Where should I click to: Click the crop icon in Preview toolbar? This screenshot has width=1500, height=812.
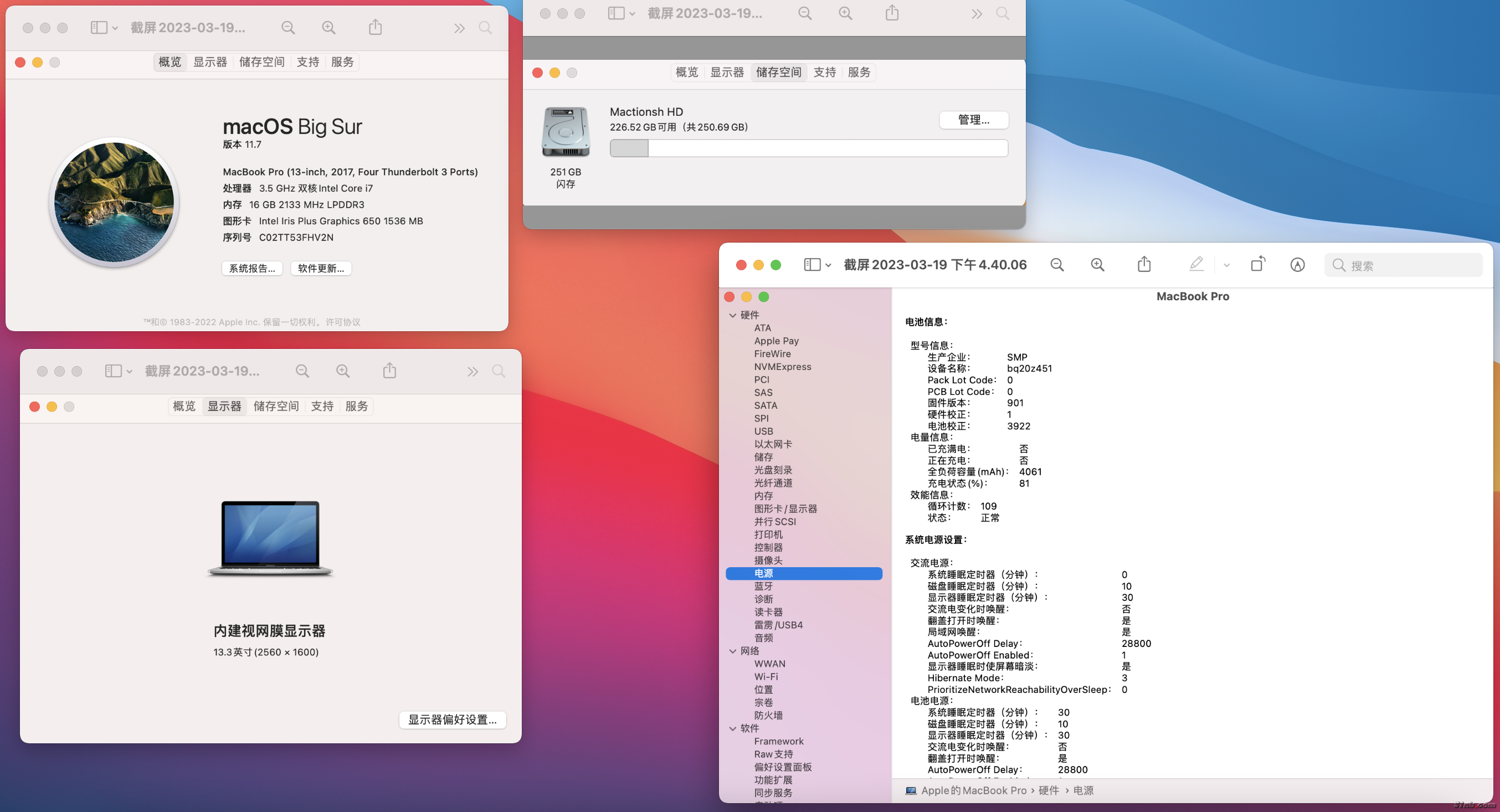[1257, 264]
